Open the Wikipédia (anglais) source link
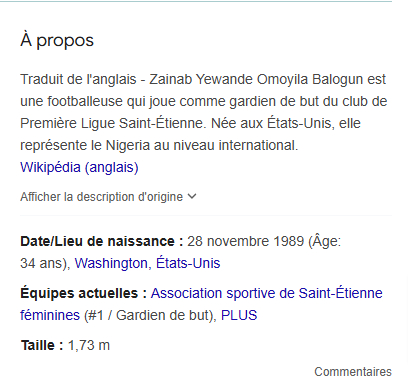Image resolution: width=408 pixels, height=390 pixels. [x=79, y=167]
